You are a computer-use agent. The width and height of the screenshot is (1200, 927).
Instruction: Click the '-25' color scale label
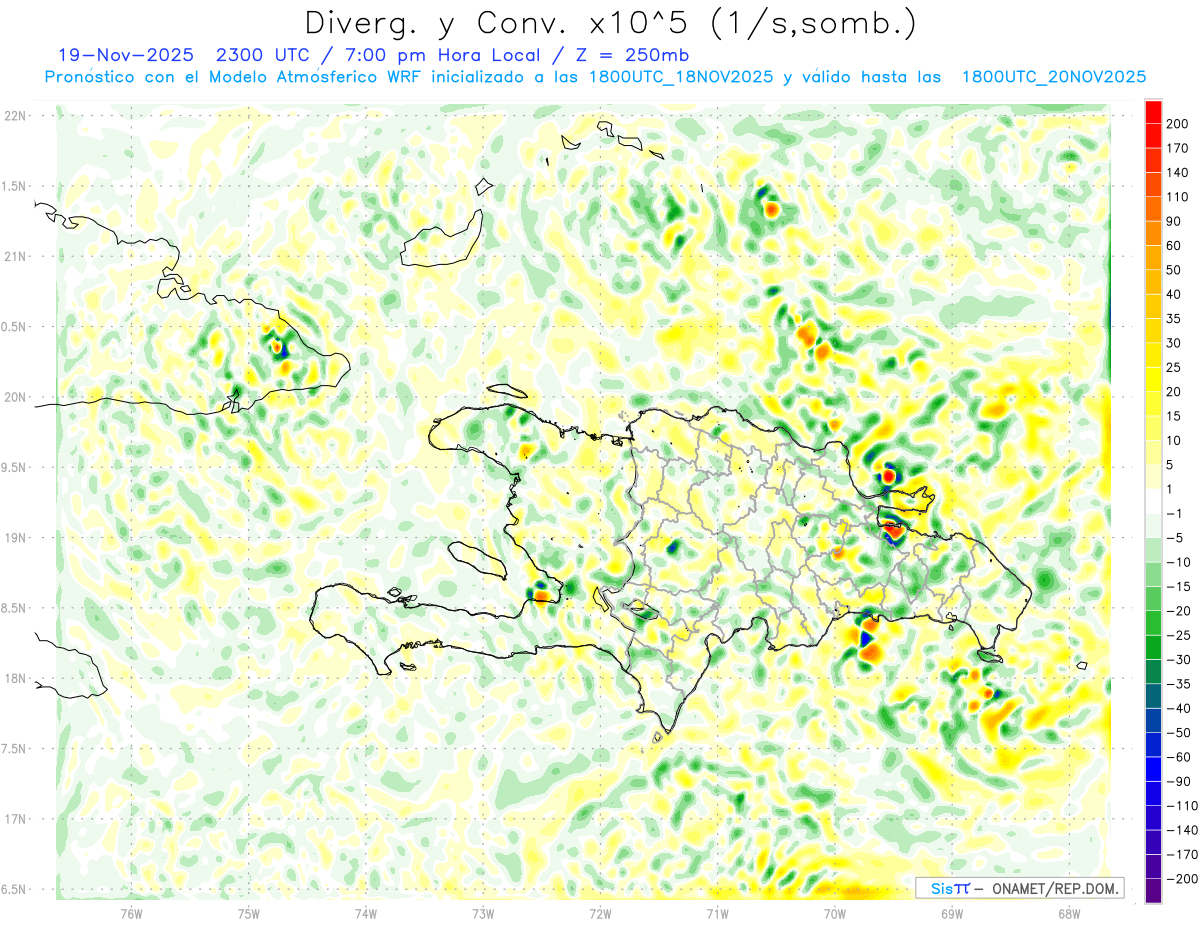[x=1179, y=635]
